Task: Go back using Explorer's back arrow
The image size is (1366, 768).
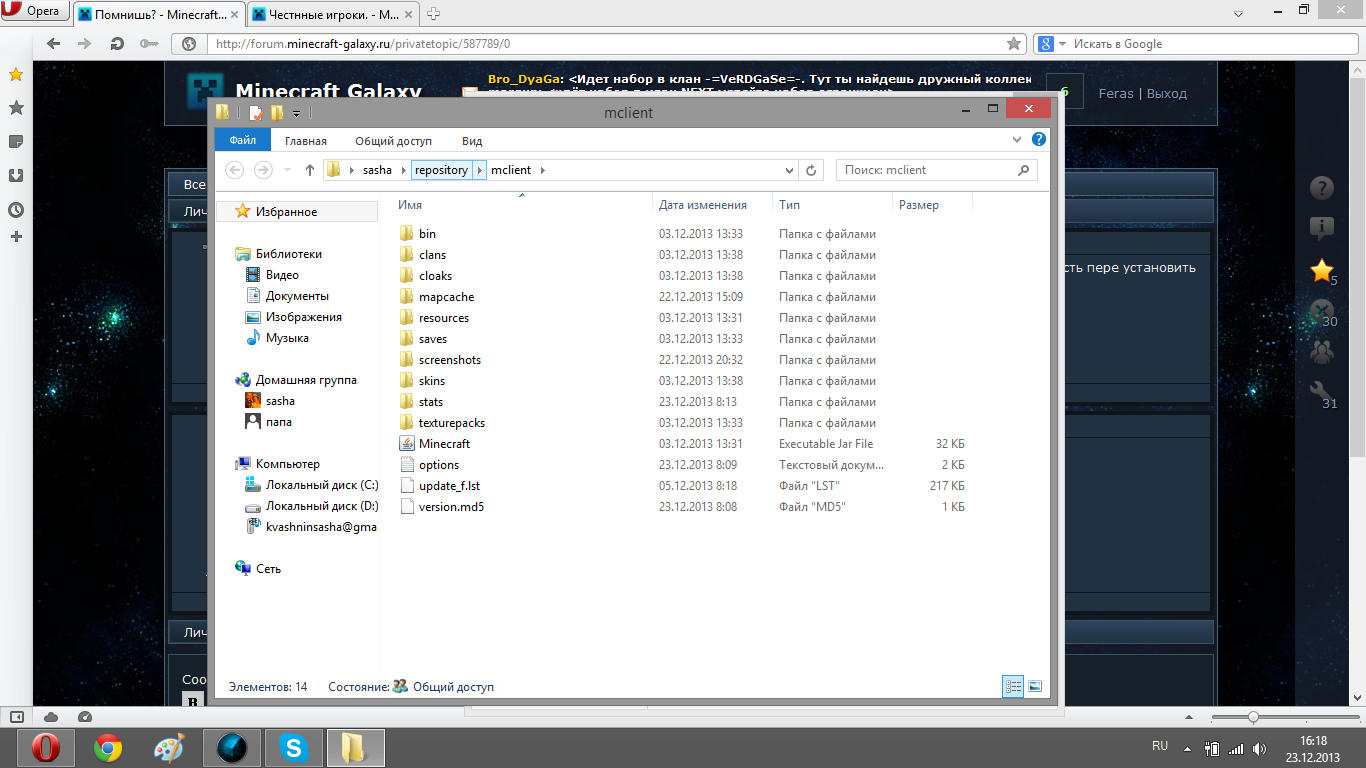Action: pos(236,170)
